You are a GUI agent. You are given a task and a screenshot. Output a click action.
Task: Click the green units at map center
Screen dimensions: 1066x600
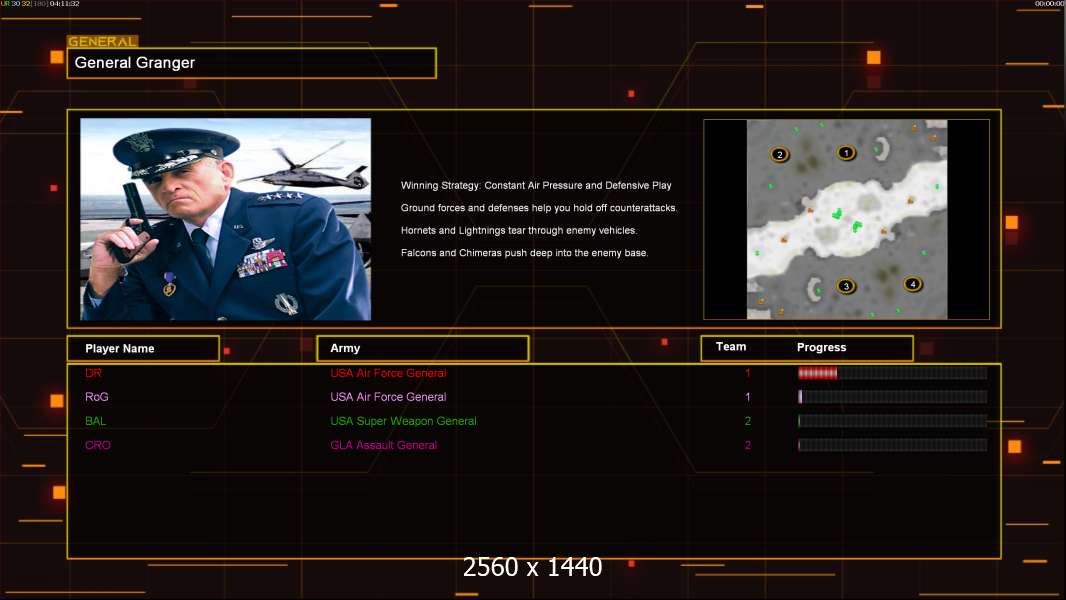(845, 219)
